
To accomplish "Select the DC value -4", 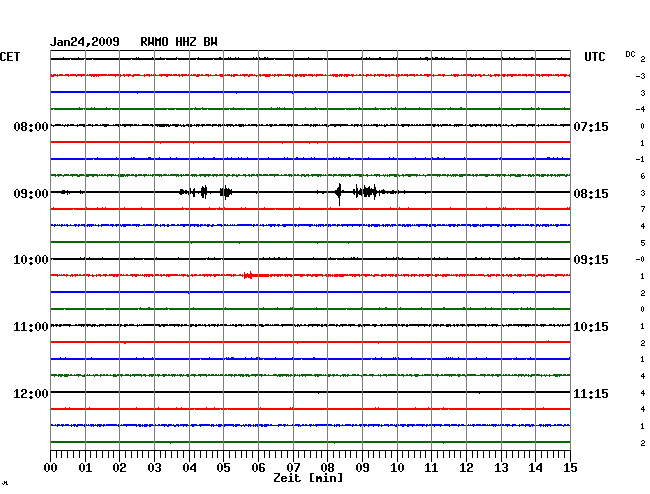I will [640, 109].
